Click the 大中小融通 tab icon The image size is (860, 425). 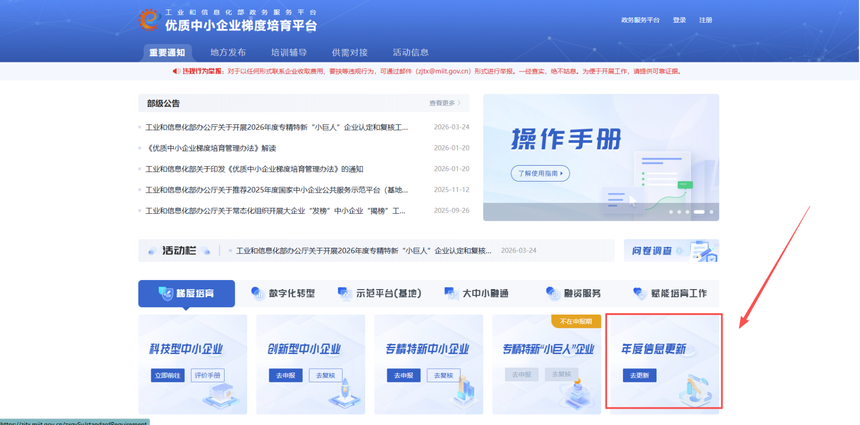451,293
